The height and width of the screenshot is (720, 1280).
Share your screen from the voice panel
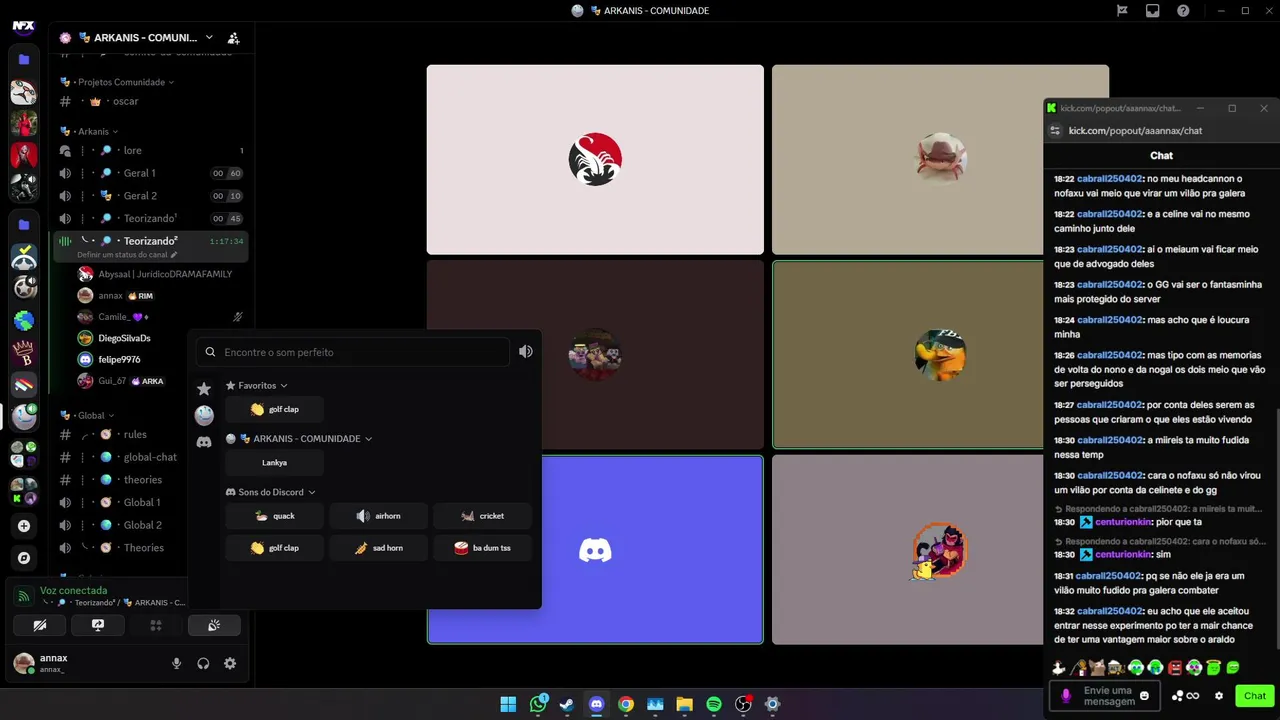(x=98, y=625)
